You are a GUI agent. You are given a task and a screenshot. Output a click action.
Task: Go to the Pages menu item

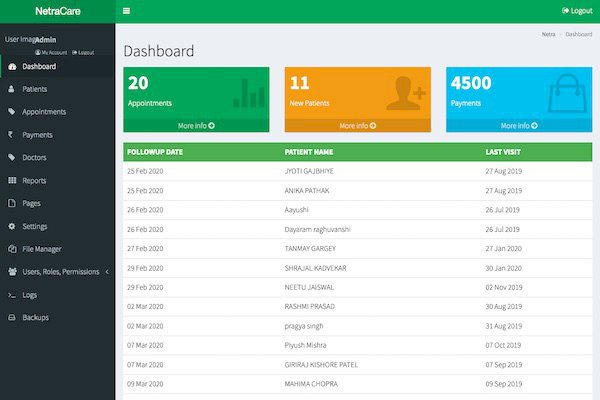(31, 204)
